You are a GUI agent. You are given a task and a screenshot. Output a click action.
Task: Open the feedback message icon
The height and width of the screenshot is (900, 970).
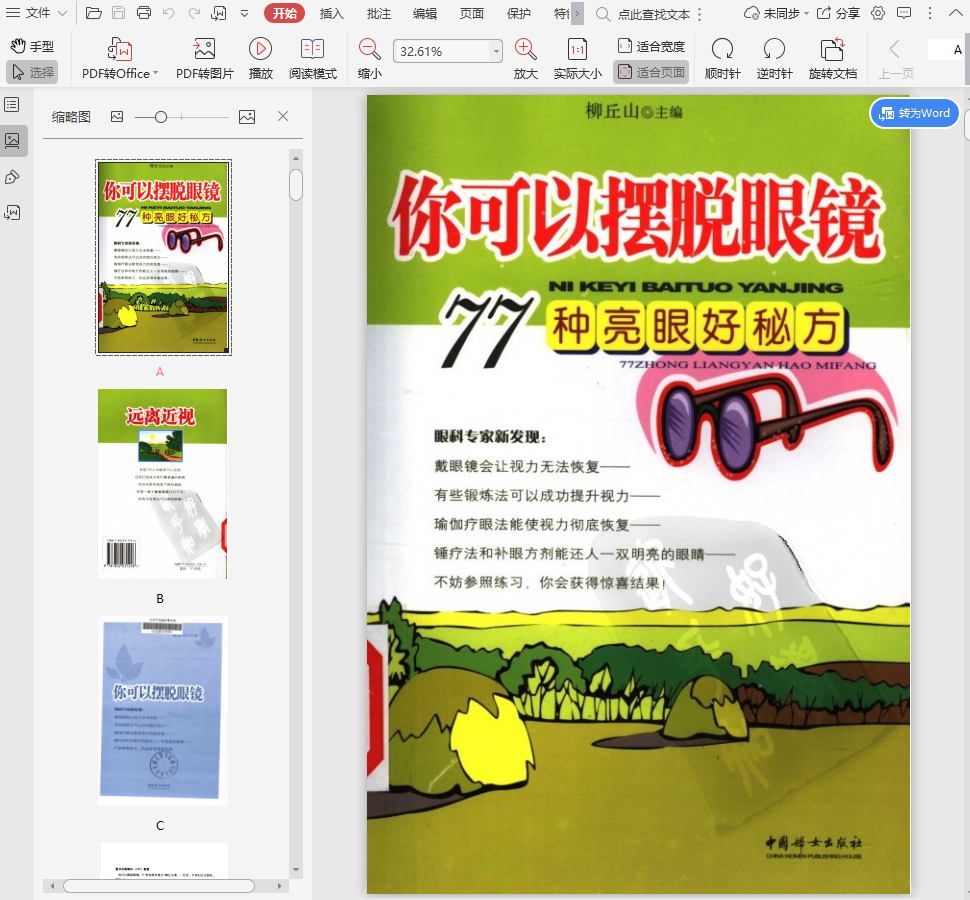pos(904,13)
